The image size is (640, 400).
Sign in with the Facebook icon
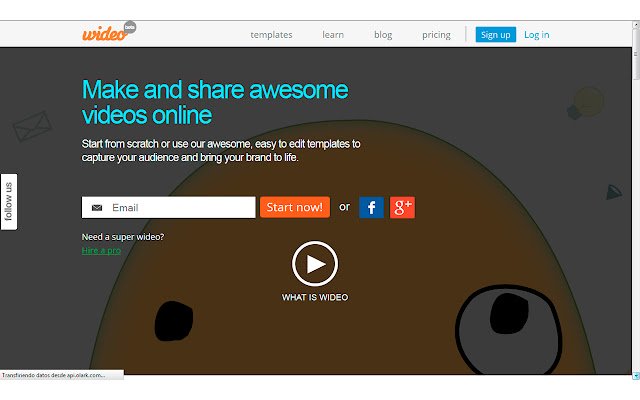coord(371,207)
